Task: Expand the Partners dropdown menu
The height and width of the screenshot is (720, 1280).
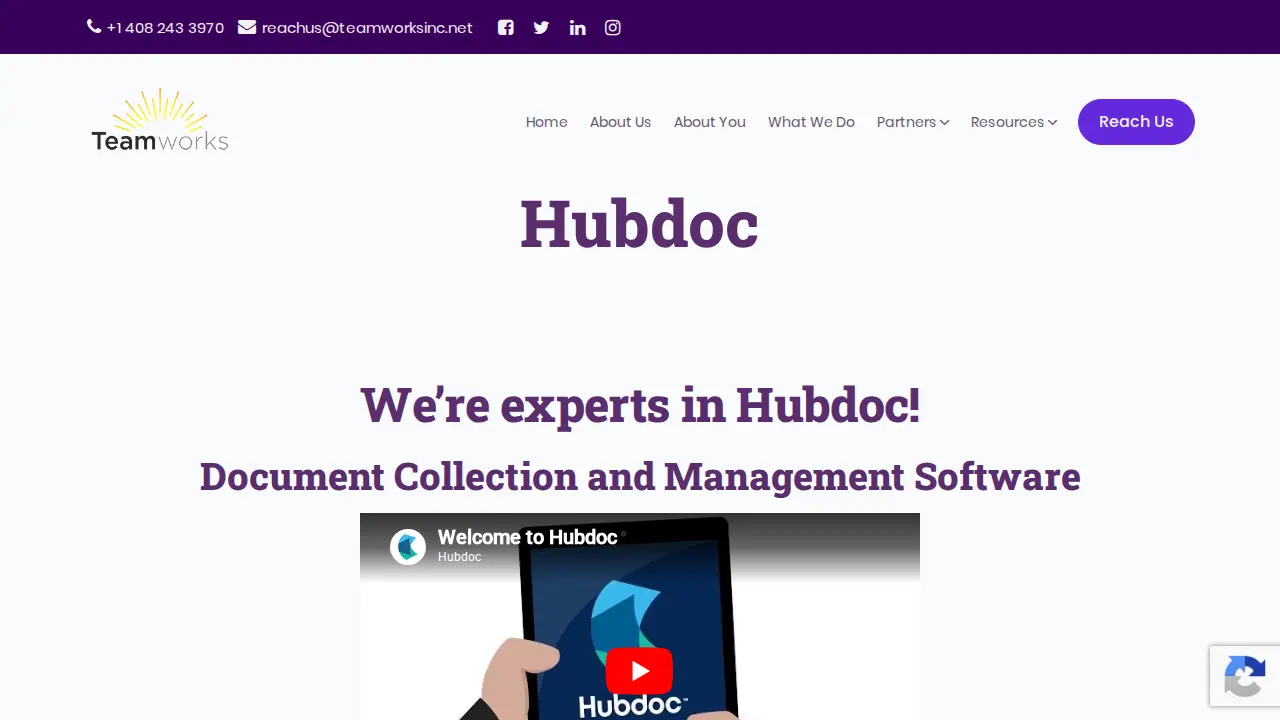Action: pos(913,122)
